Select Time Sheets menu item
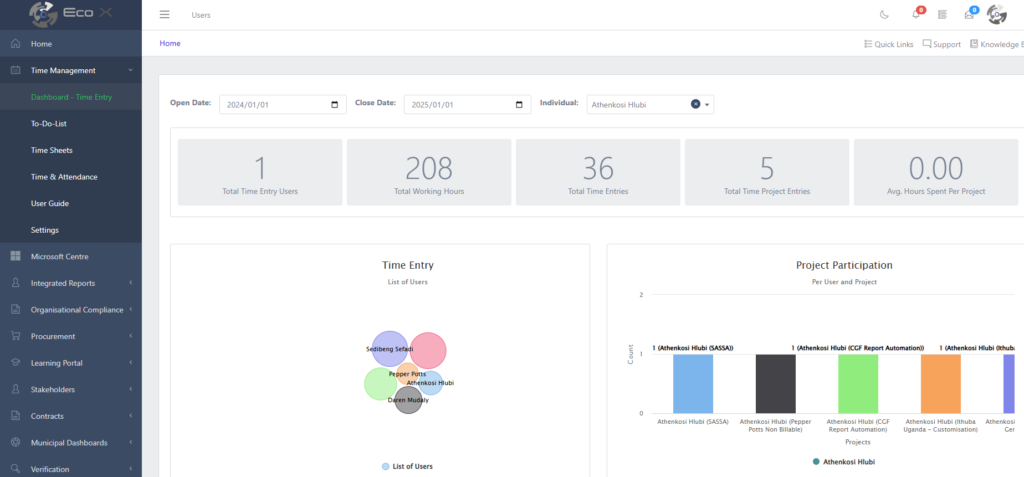1024x477 pixels. click(52, 150)
